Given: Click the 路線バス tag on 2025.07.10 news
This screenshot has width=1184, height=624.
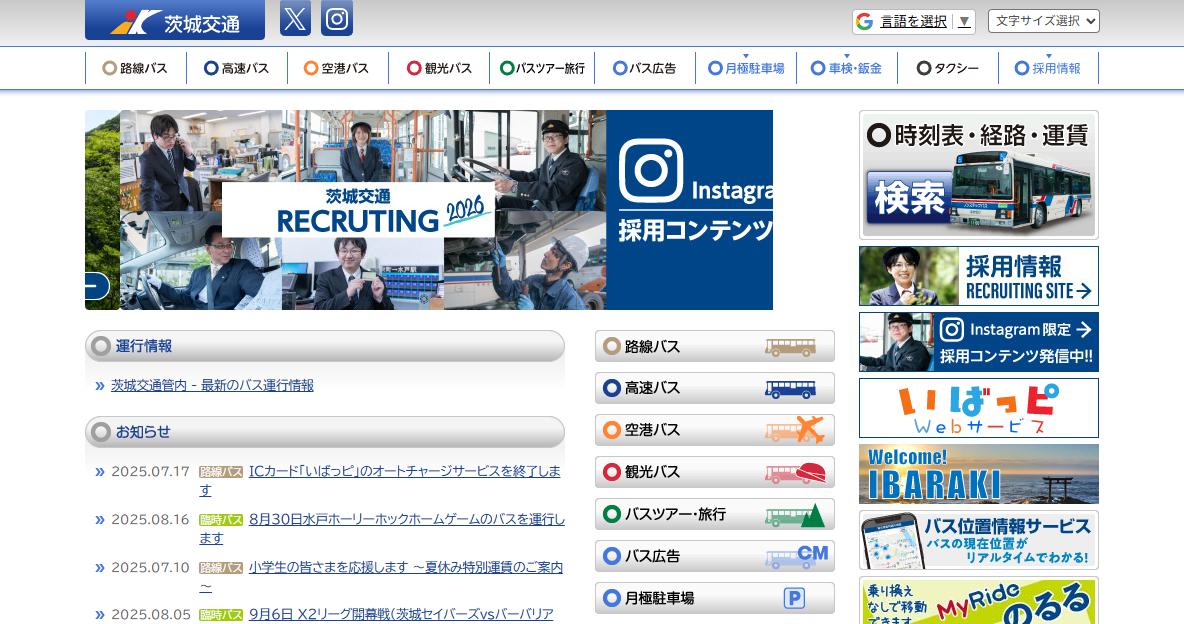Looking at the screenshot, I should (221, 567).
